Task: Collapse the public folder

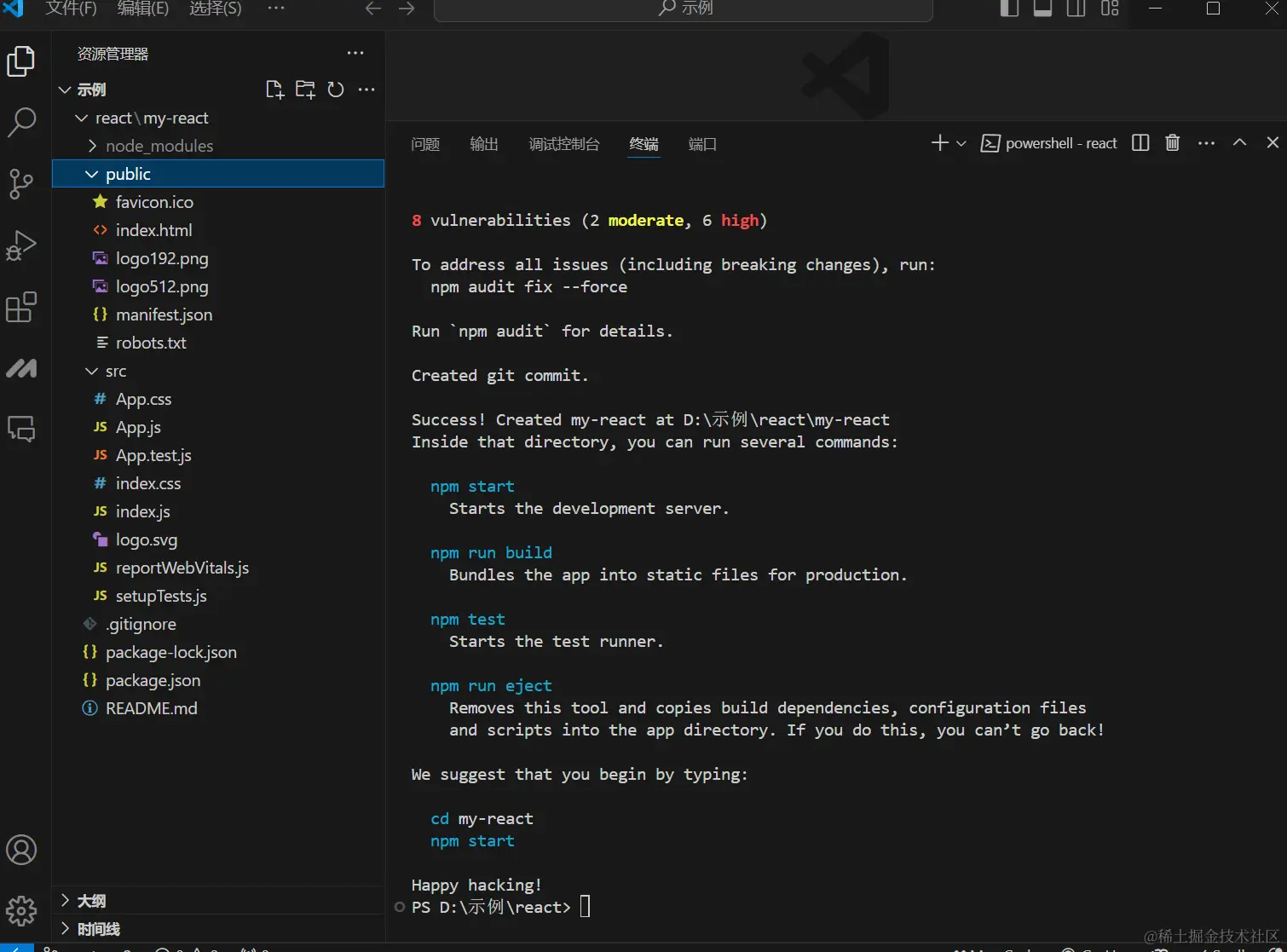Action: (92, 174)
